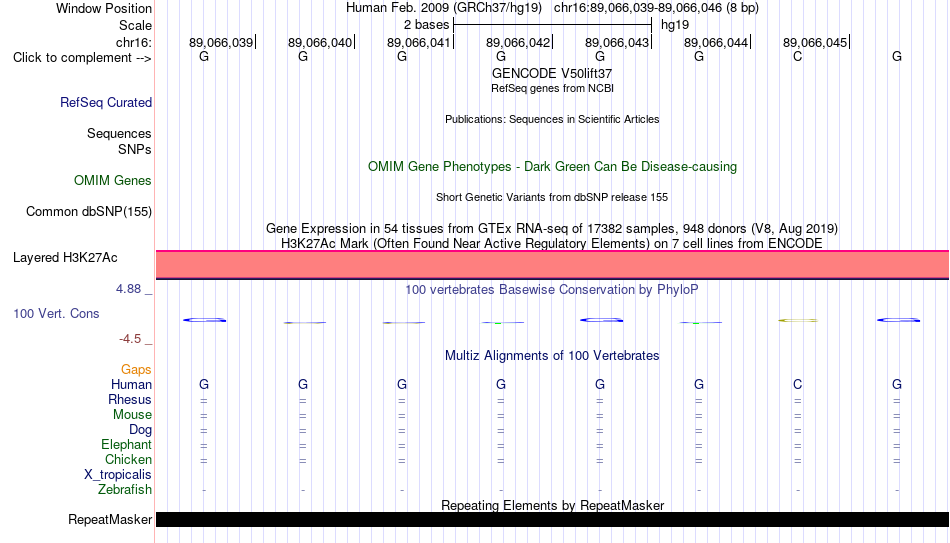950x543 pixels.
Task: Click the 89,066,040 ruler position
Action: 321,42
